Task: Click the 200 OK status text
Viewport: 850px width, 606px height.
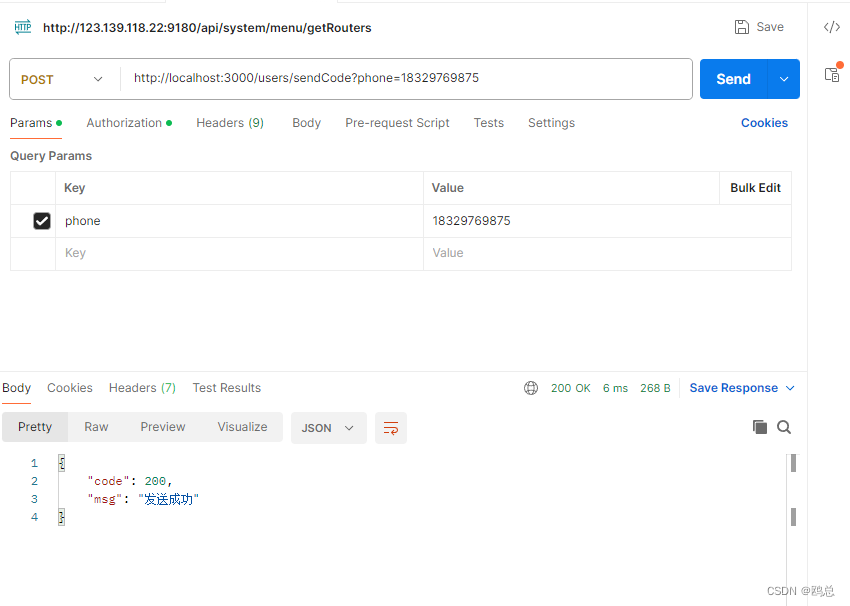Action: tap(570, 388)
